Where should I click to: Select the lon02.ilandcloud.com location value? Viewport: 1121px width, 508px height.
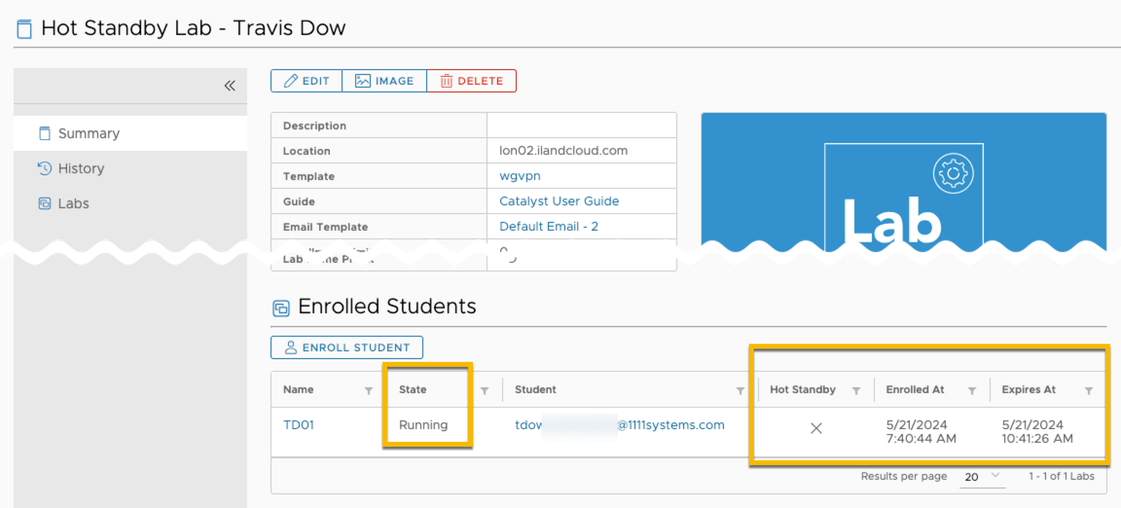point(563,151)
